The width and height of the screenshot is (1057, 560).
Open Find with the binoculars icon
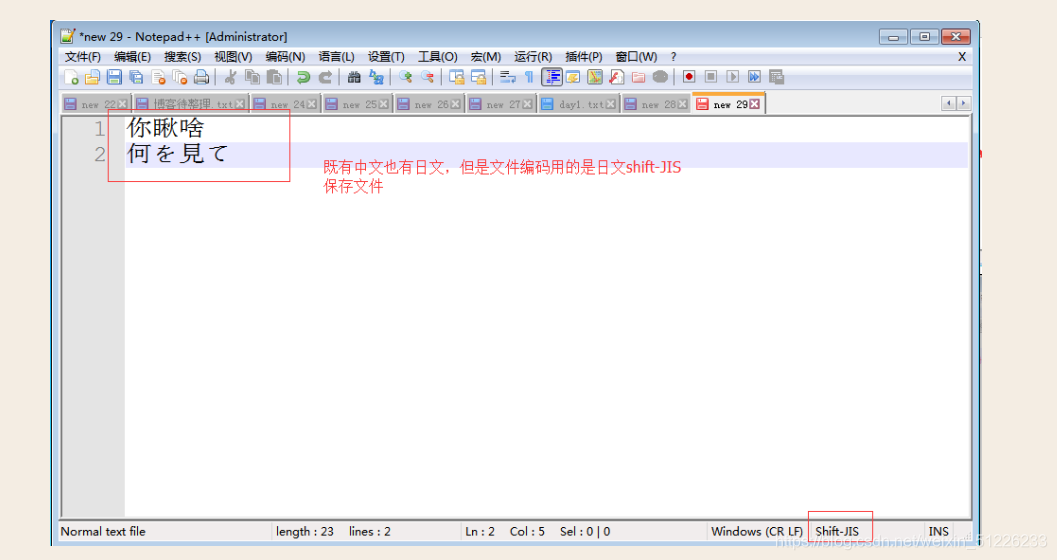click(x=354, y=77)
